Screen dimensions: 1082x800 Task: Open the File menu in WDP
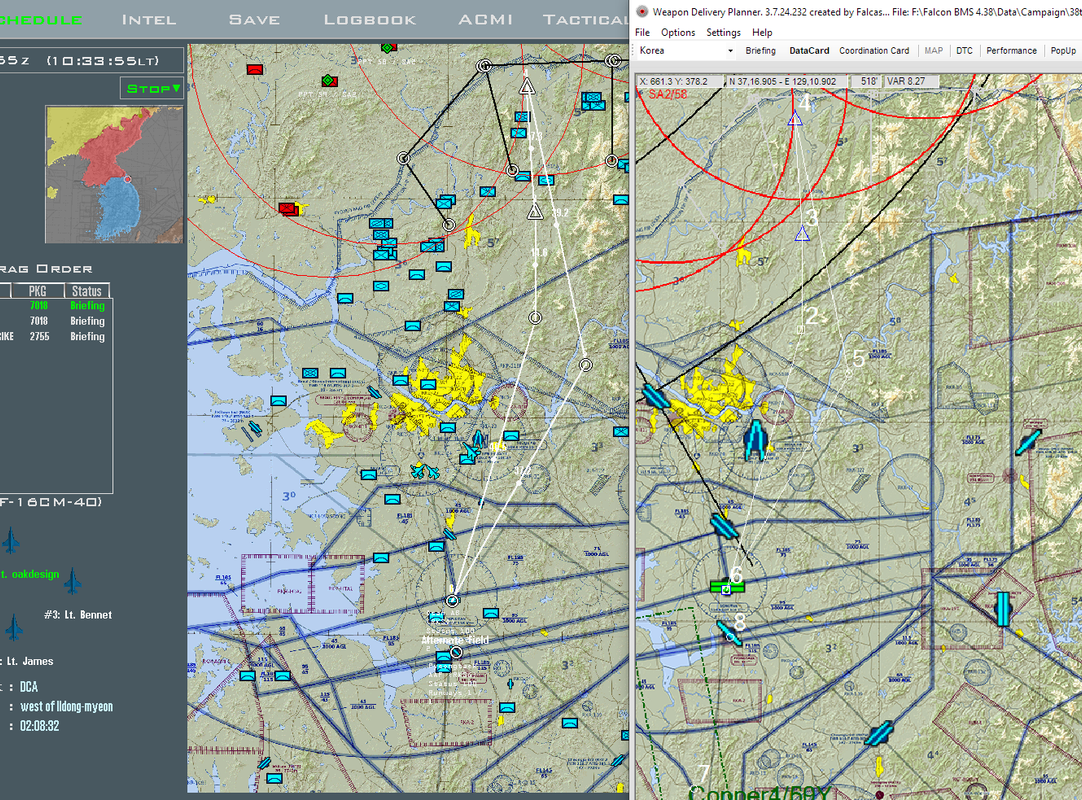pos(642,32)
